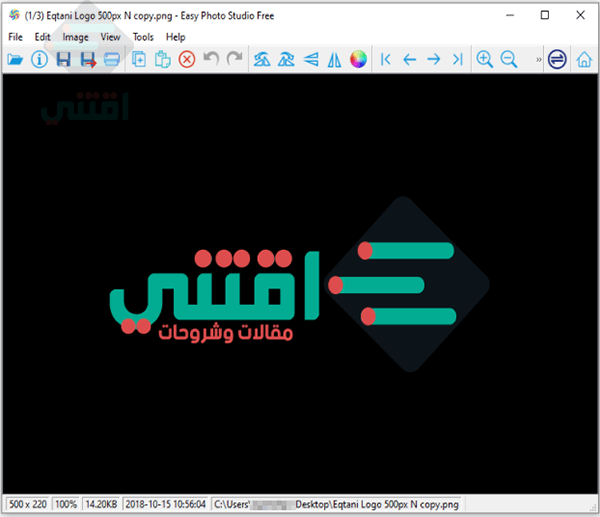Open color adjustment wheel
600x517 pixels.
(x=358, y=59)
